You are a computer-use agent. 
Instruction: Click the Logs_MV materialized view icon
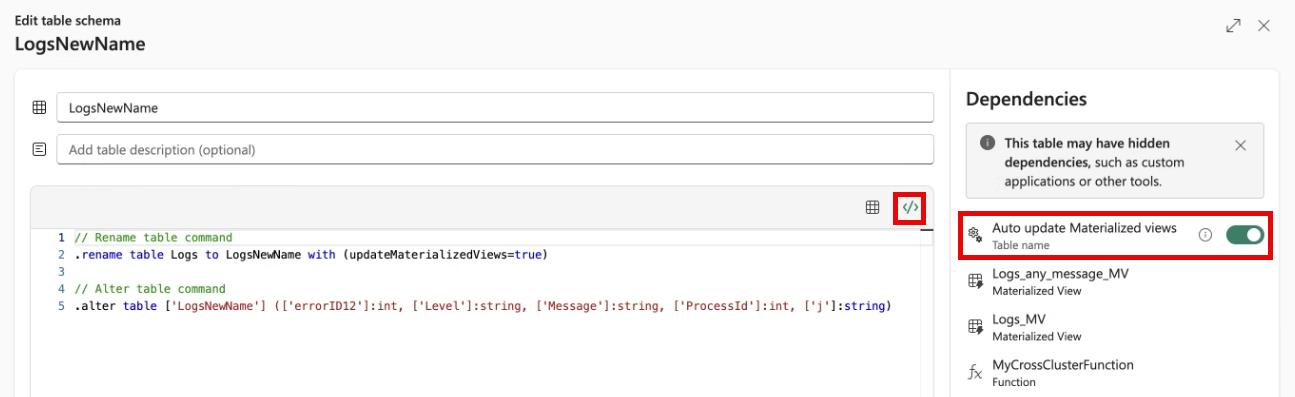click(976, 328)
